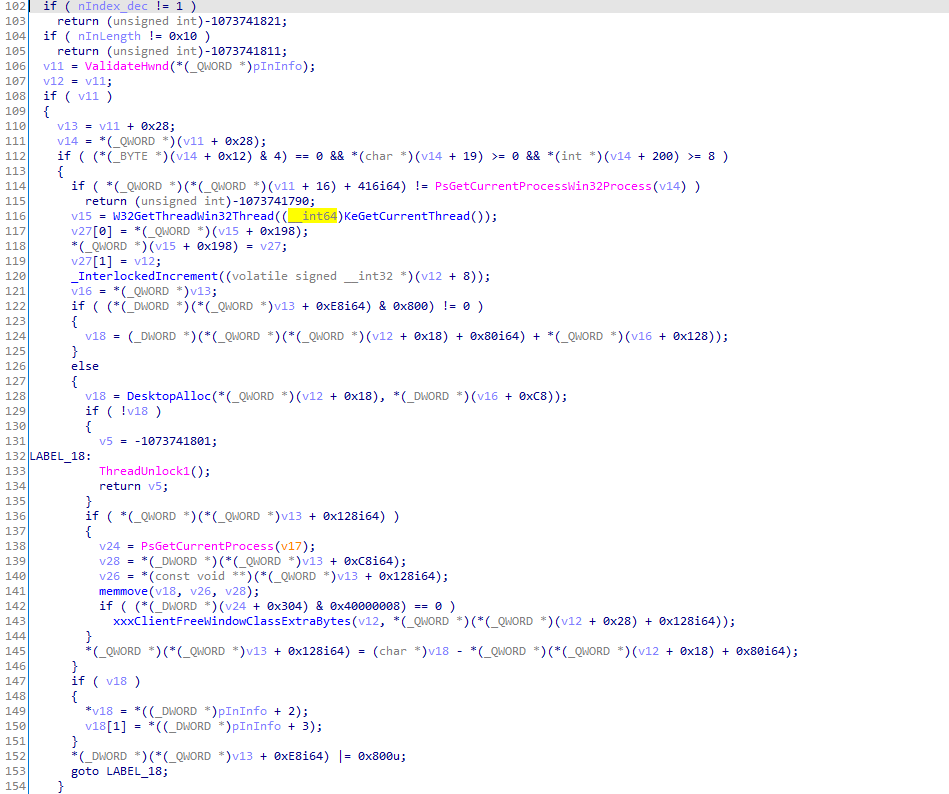Click v5 assignment target on line 131
Screen dimensions: 949x794
105,441
